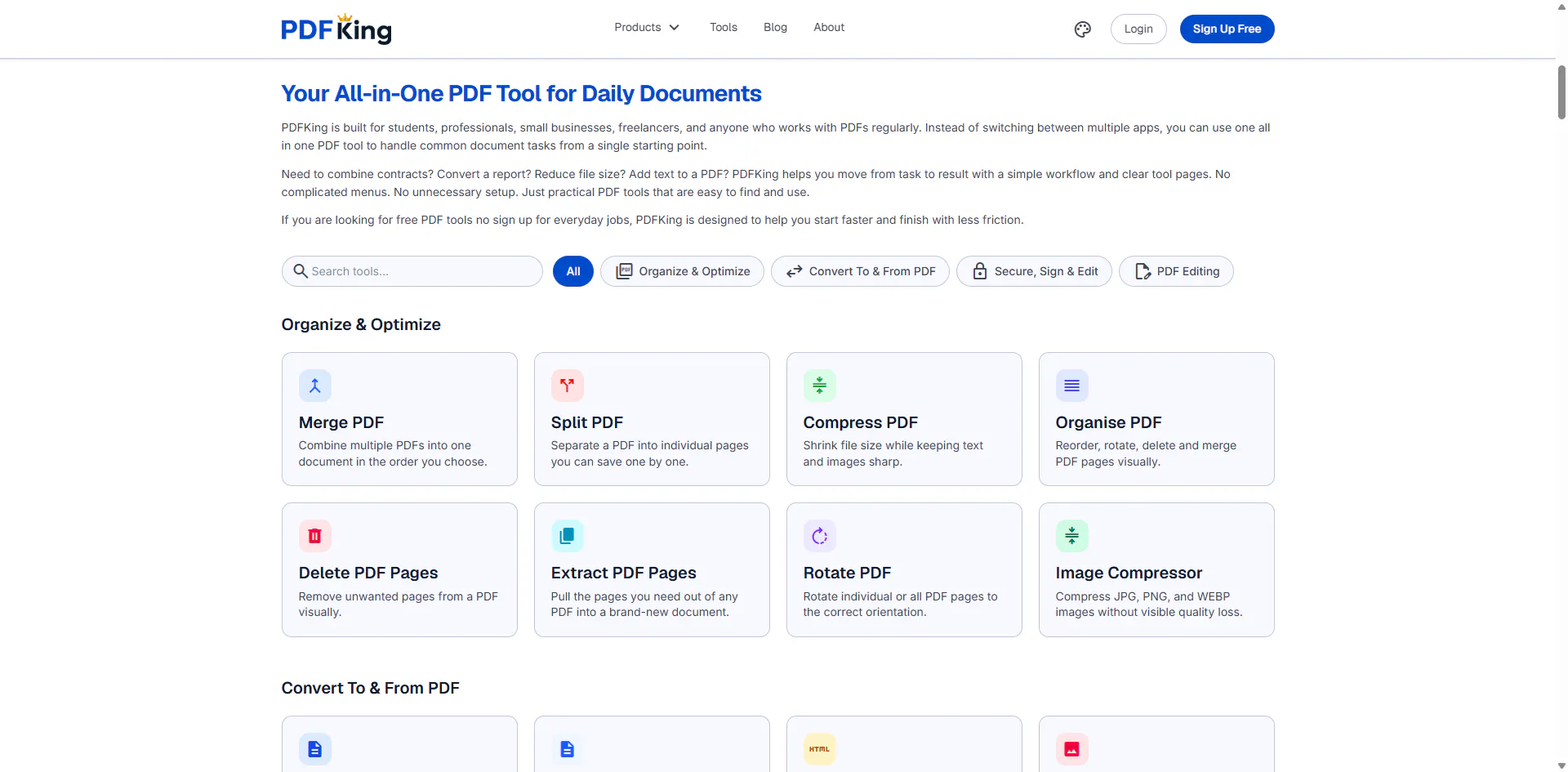Click the scrollbar down arrow

(x=1561, y=765)
